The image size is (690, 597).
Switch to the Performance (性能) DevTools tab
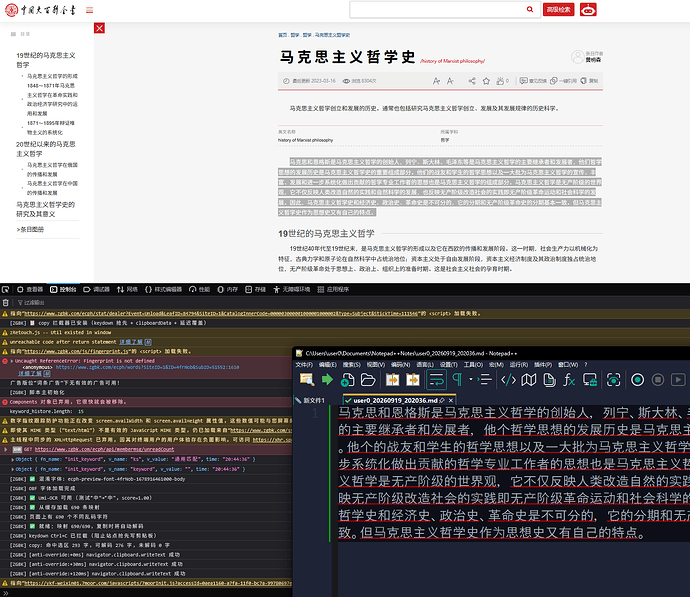199,289
